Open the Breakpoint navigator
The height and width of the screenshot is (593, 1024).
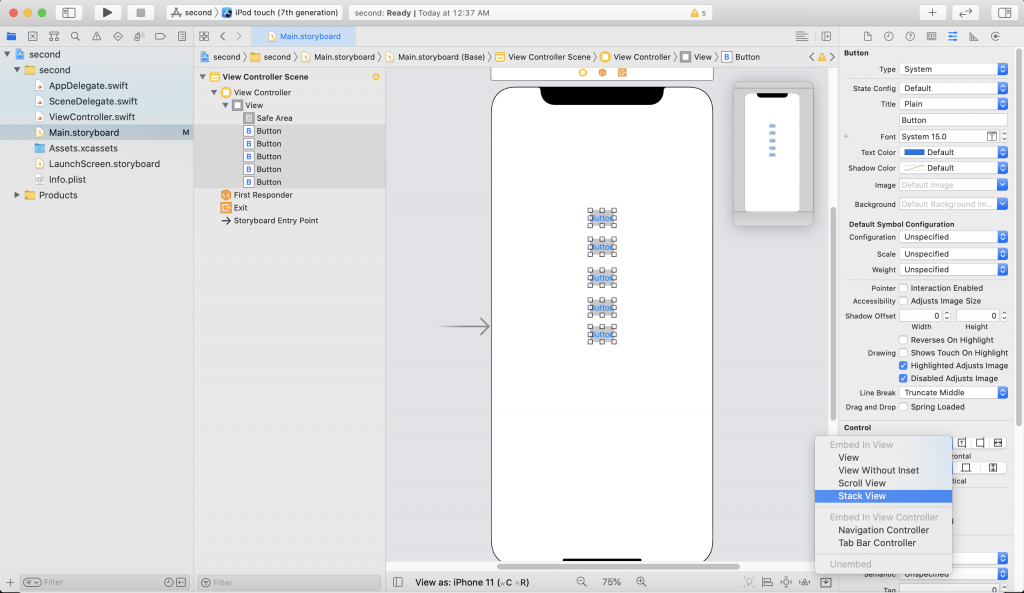pyautogui.click(x=160, y=37)
